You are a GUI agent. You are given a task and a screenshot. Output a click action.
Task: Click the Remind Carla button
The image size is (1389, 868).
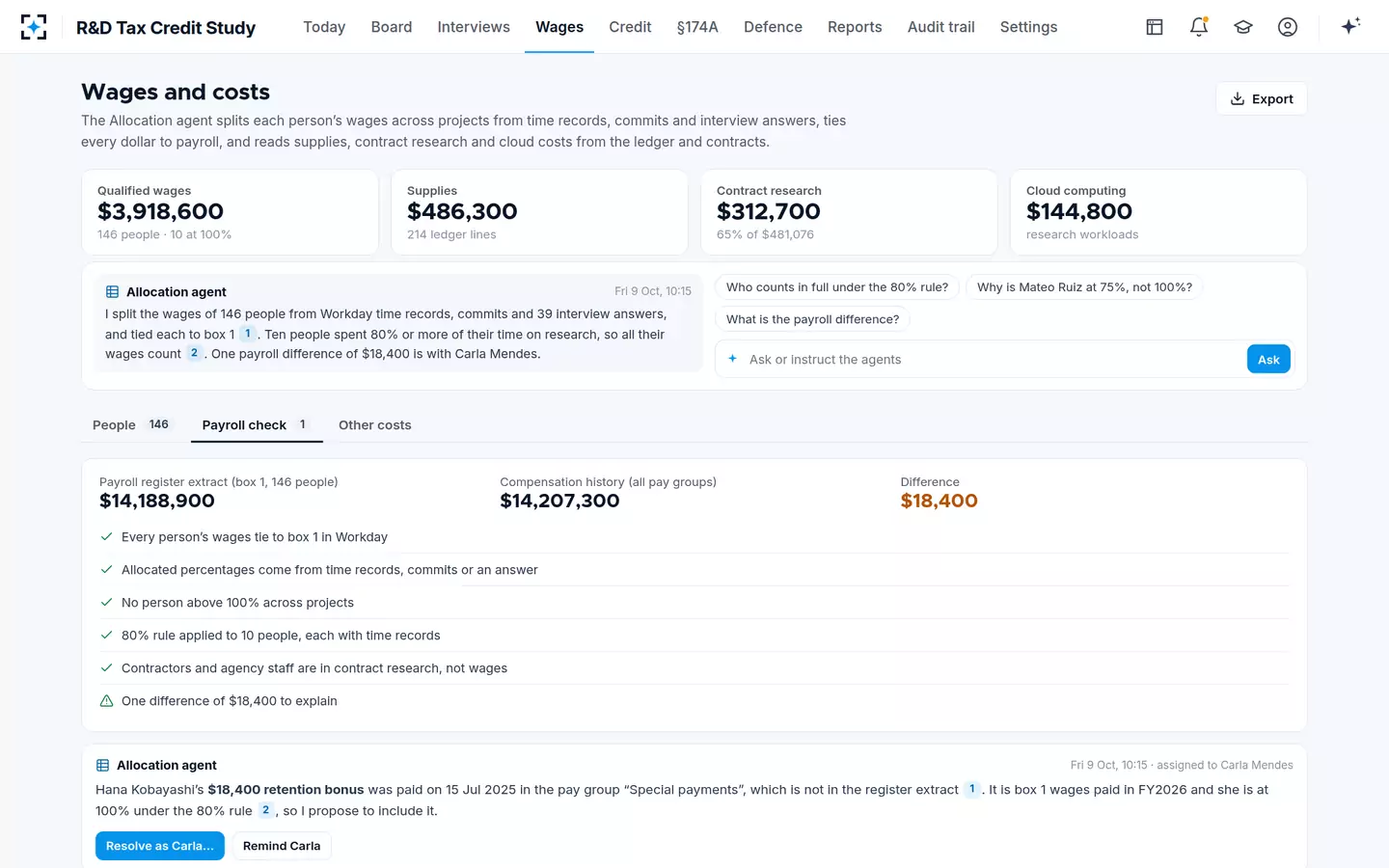click(x=282, y=846)
